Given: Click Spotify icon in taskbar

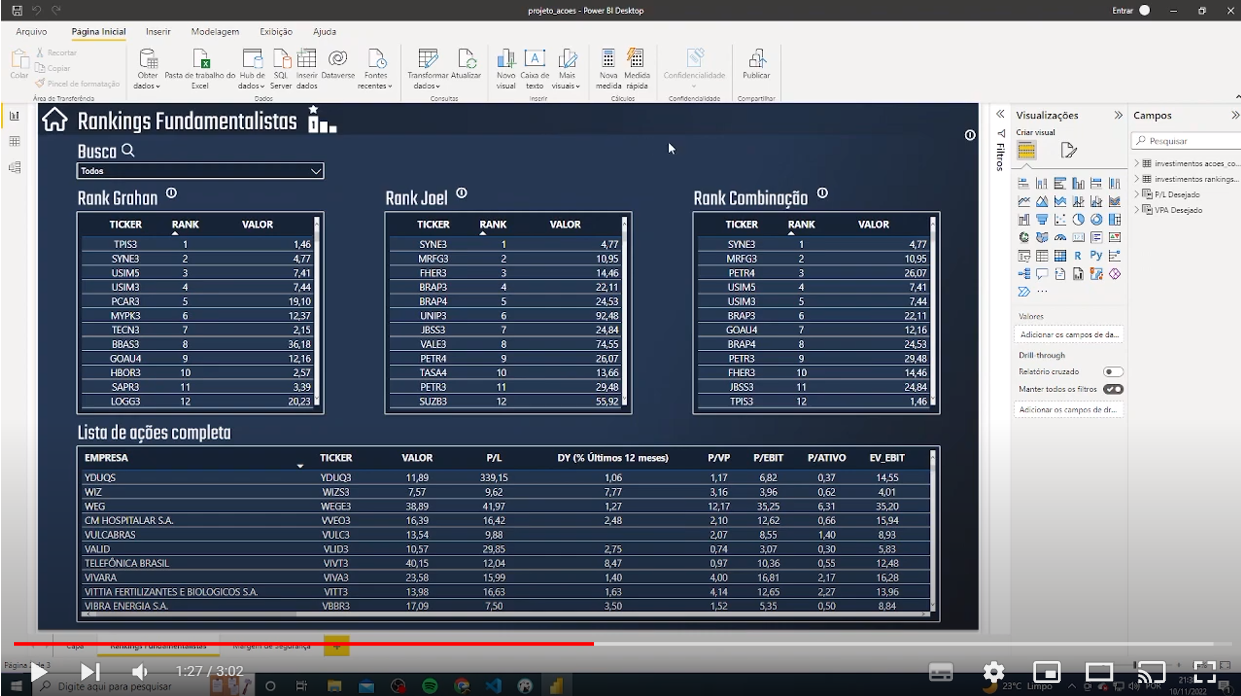Looking at the screenshot, I should coord(430,687).
